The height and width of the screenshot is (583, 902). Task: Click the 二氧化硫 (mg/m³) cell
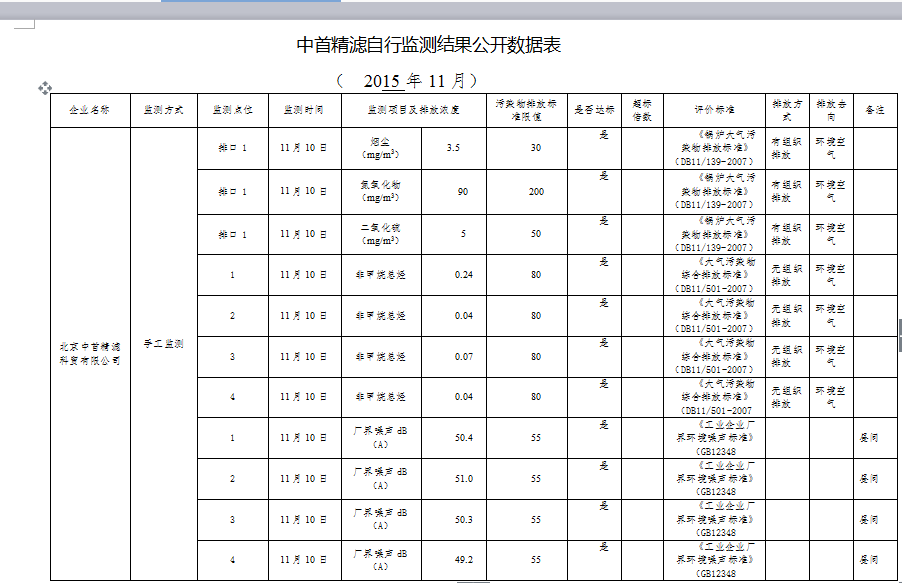click(x=381, y=234)
